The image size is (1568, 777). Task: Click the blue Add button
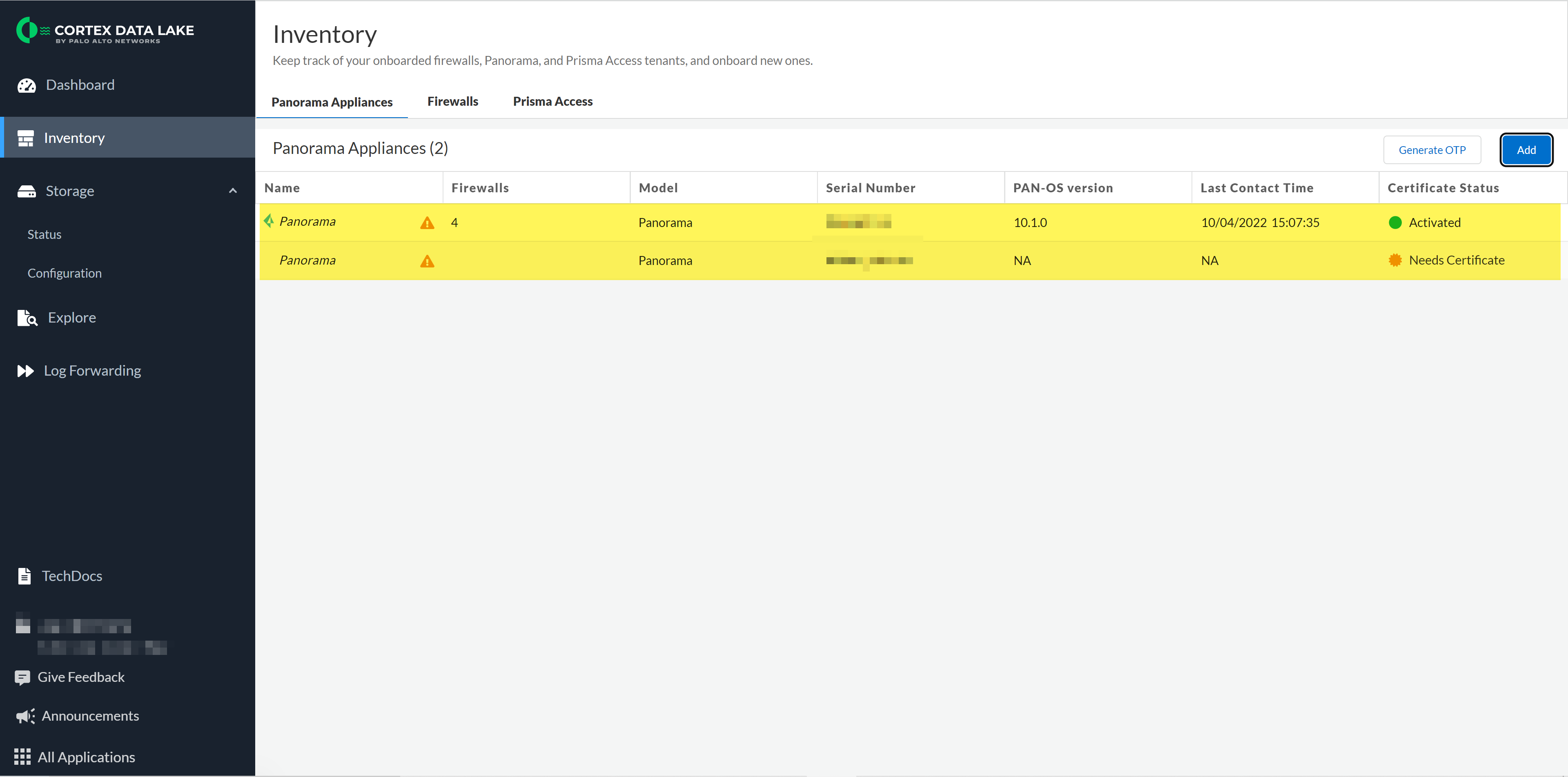tap(1526, 150)
